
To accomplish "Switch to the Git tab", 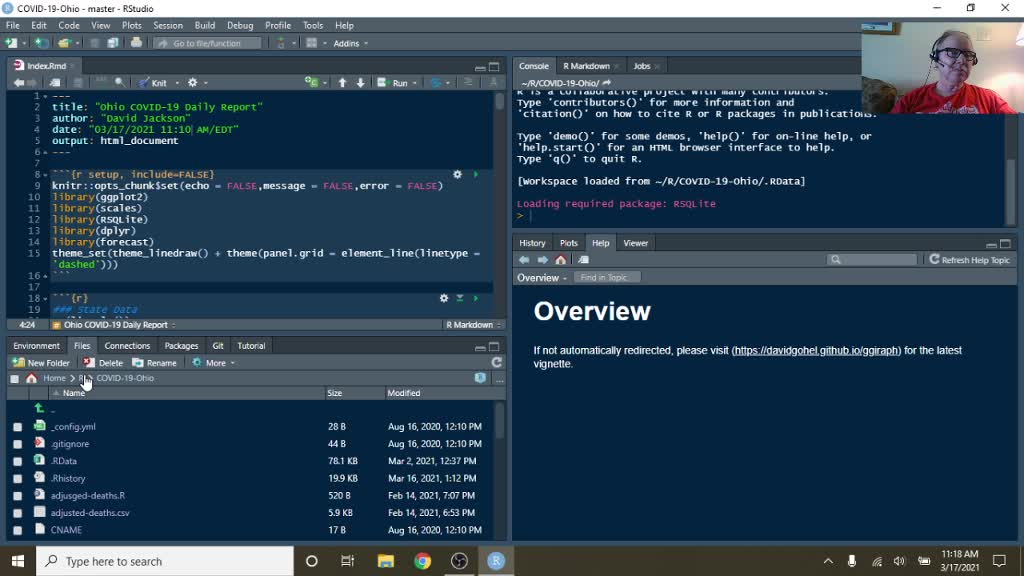I will [x=218, y=345].
